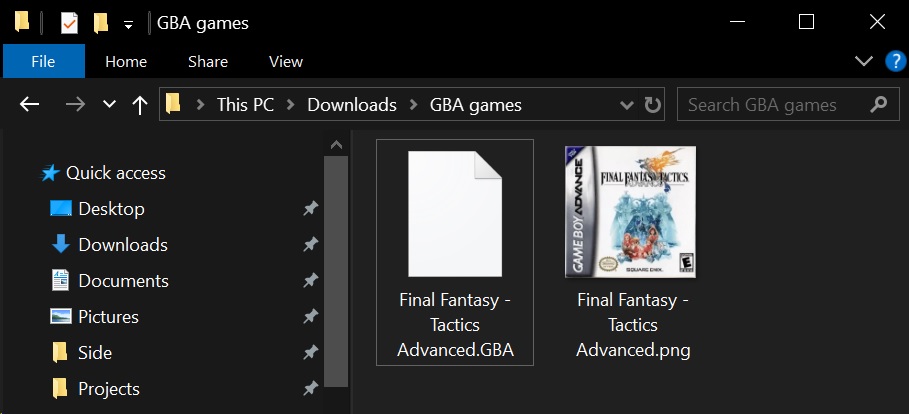The width and height of the screenshot is (909, 414).
Task: Click GBA games in the address path
Action: 475,104
